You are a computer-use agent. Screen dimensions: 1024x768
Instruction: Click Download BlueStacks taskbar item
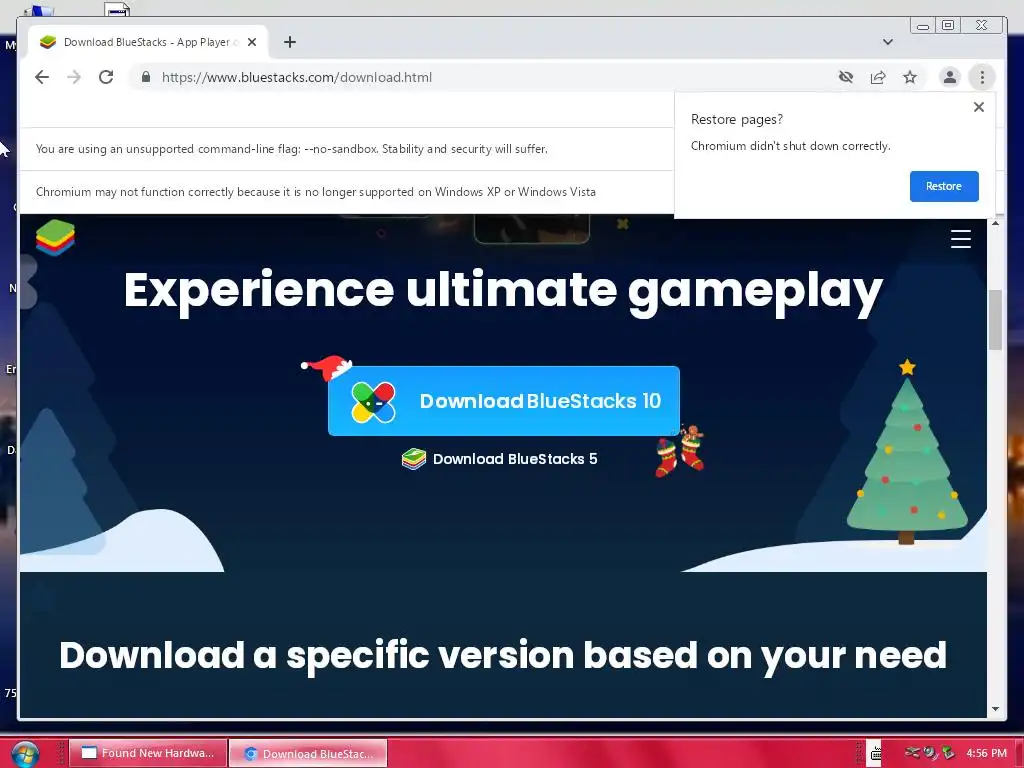308,753
